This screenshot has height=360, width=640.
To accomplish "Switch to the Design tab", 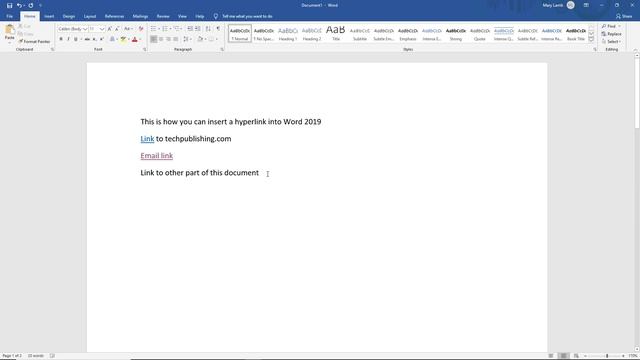I will (69, 16).
